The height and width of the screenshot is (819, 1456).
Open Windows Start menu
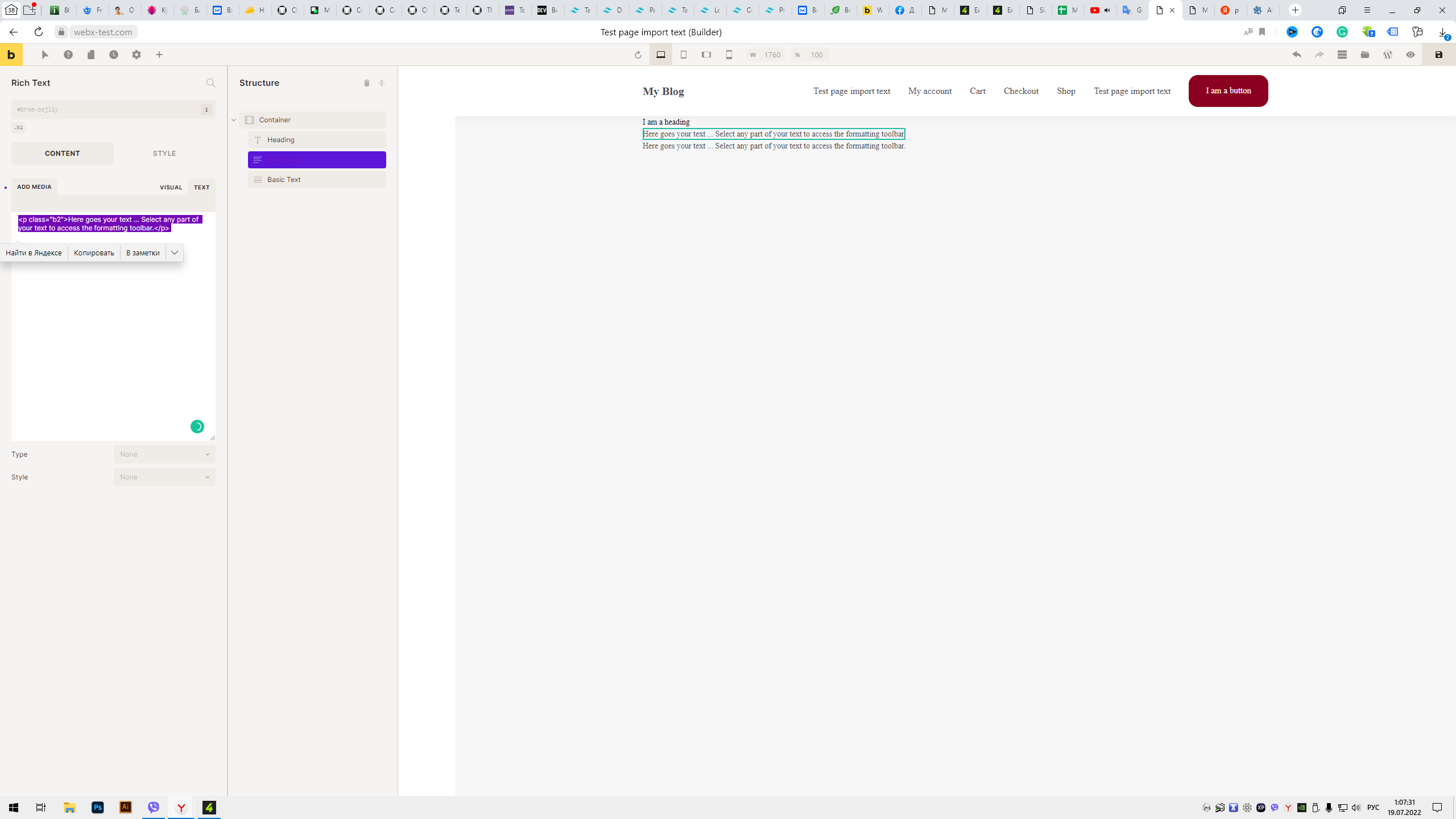coord(14,808)
